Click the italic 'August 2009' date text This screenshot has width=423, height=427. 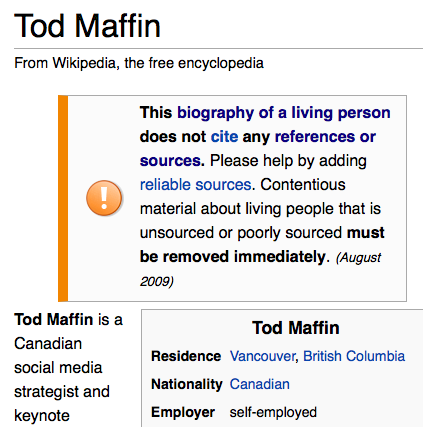(260, 269)
